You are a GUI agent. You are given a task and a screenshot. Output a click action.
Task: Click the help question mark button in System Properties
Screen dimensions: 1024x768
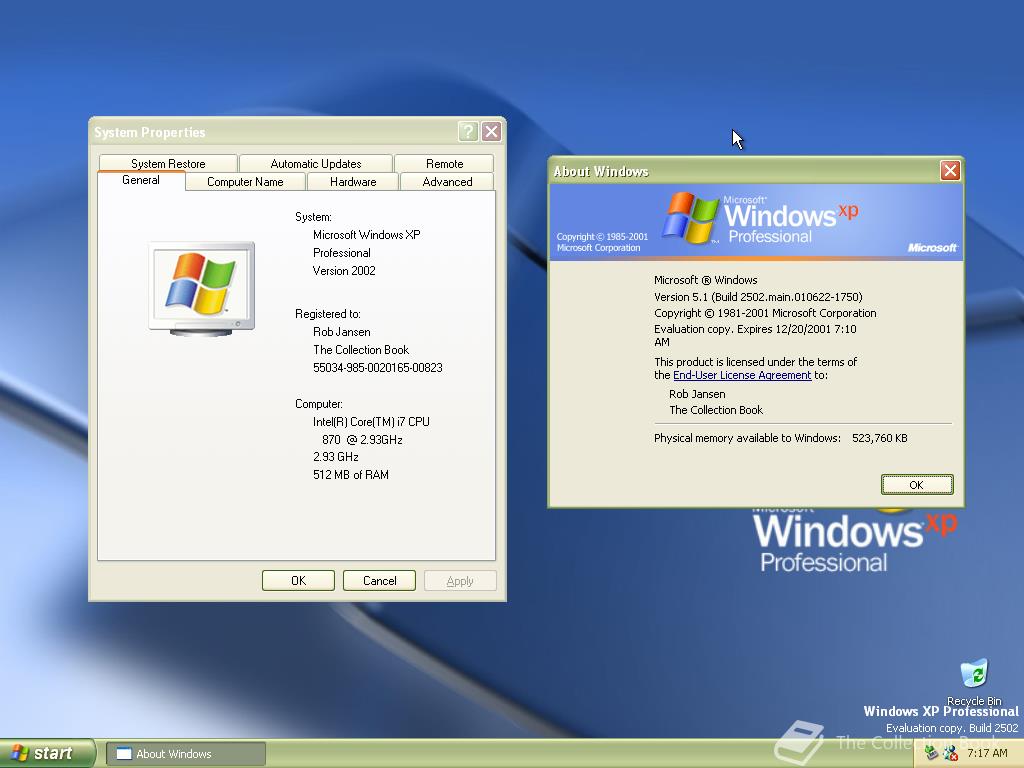(468, 132)
